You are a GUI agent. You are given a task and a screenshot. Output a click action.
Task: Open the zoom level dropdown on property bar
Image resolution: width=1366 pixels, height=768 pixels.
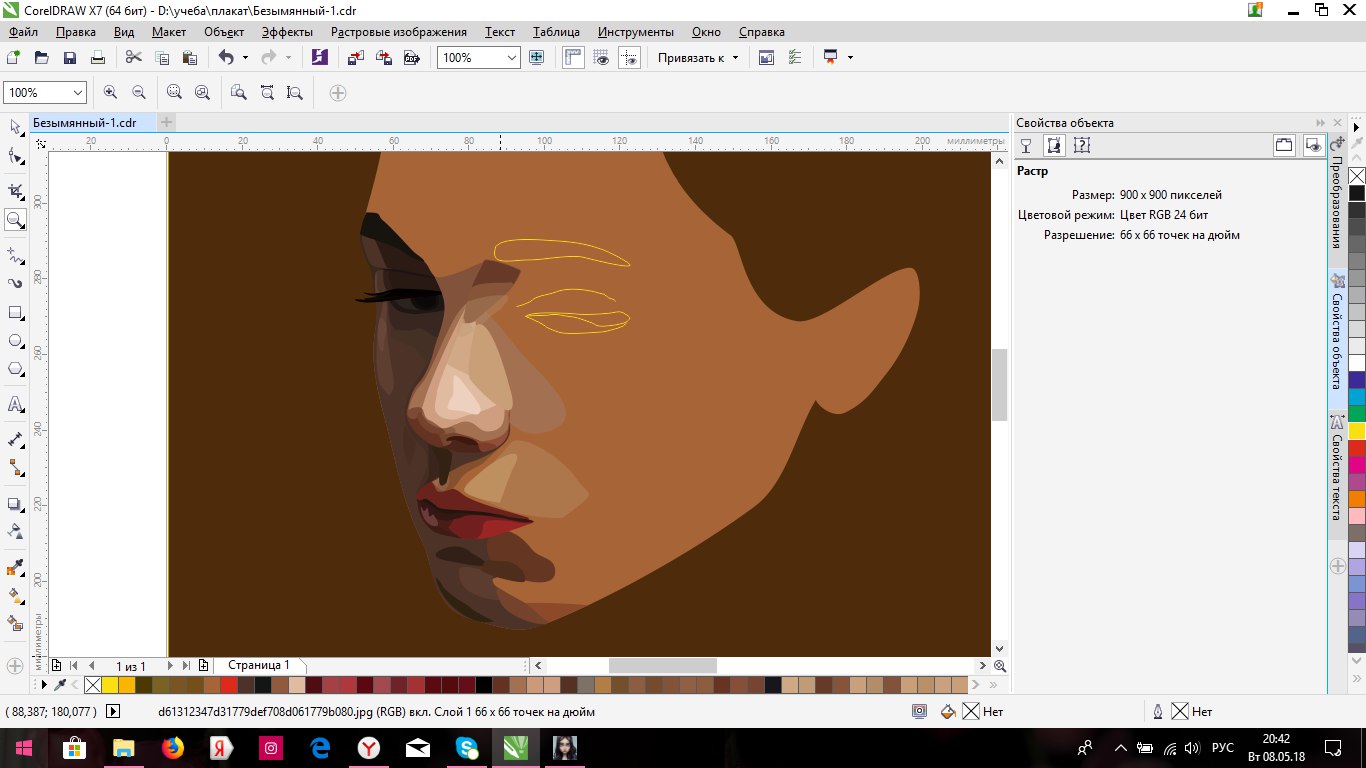coord(78,93)
